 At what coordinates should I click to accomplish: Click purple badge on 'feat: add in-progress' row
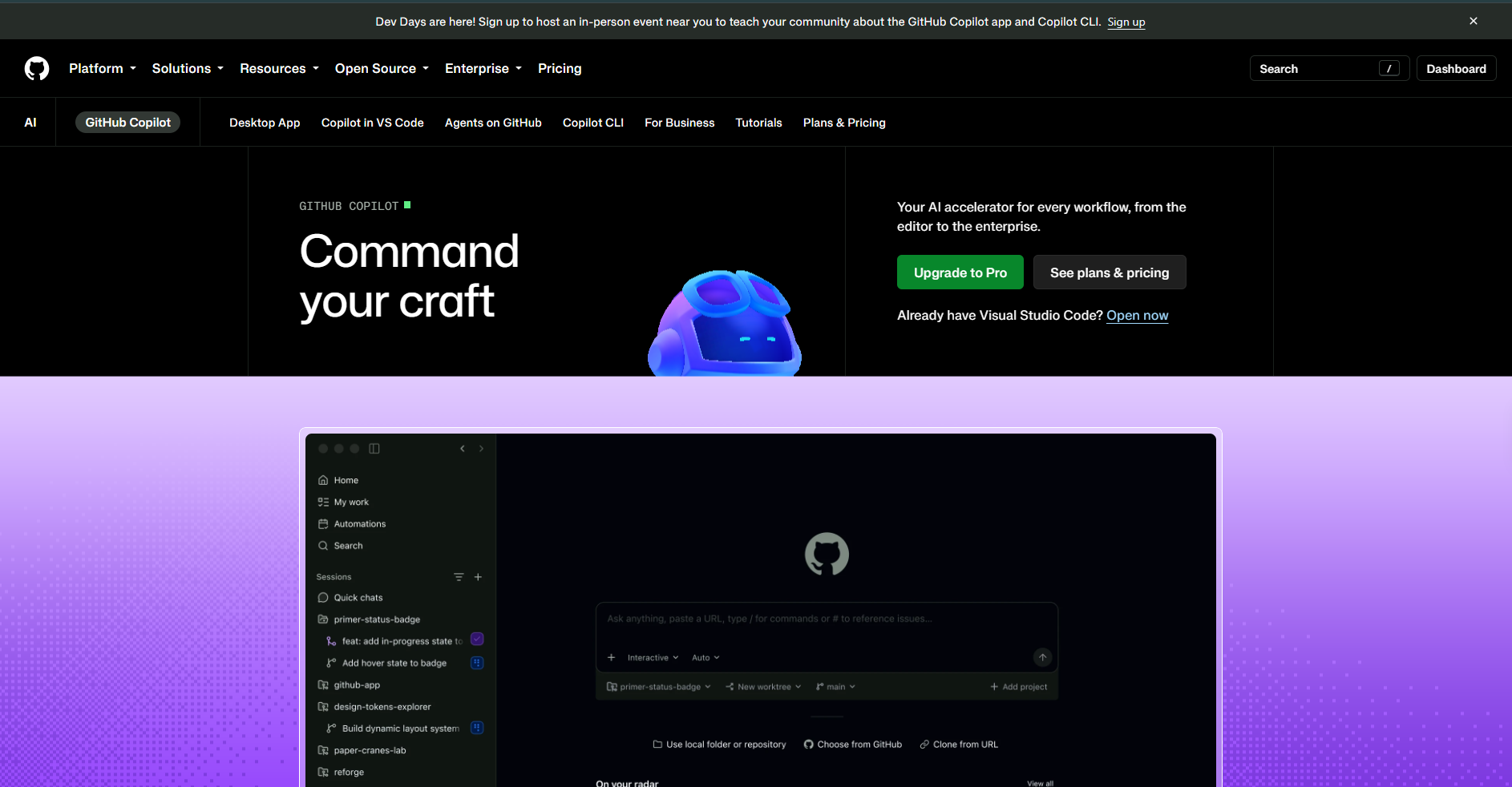477,640
